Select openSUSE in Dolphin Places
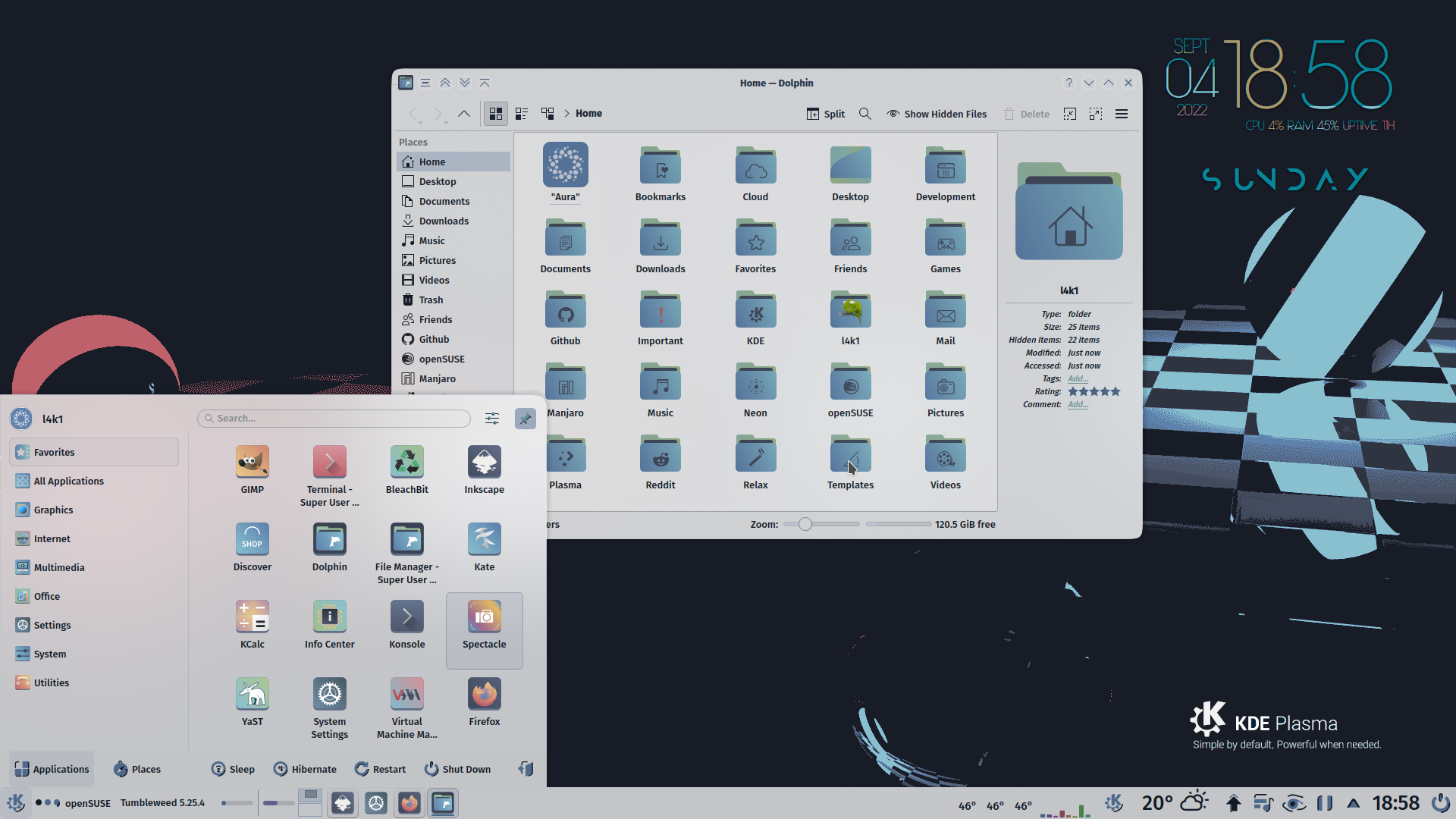 [453, 359]
